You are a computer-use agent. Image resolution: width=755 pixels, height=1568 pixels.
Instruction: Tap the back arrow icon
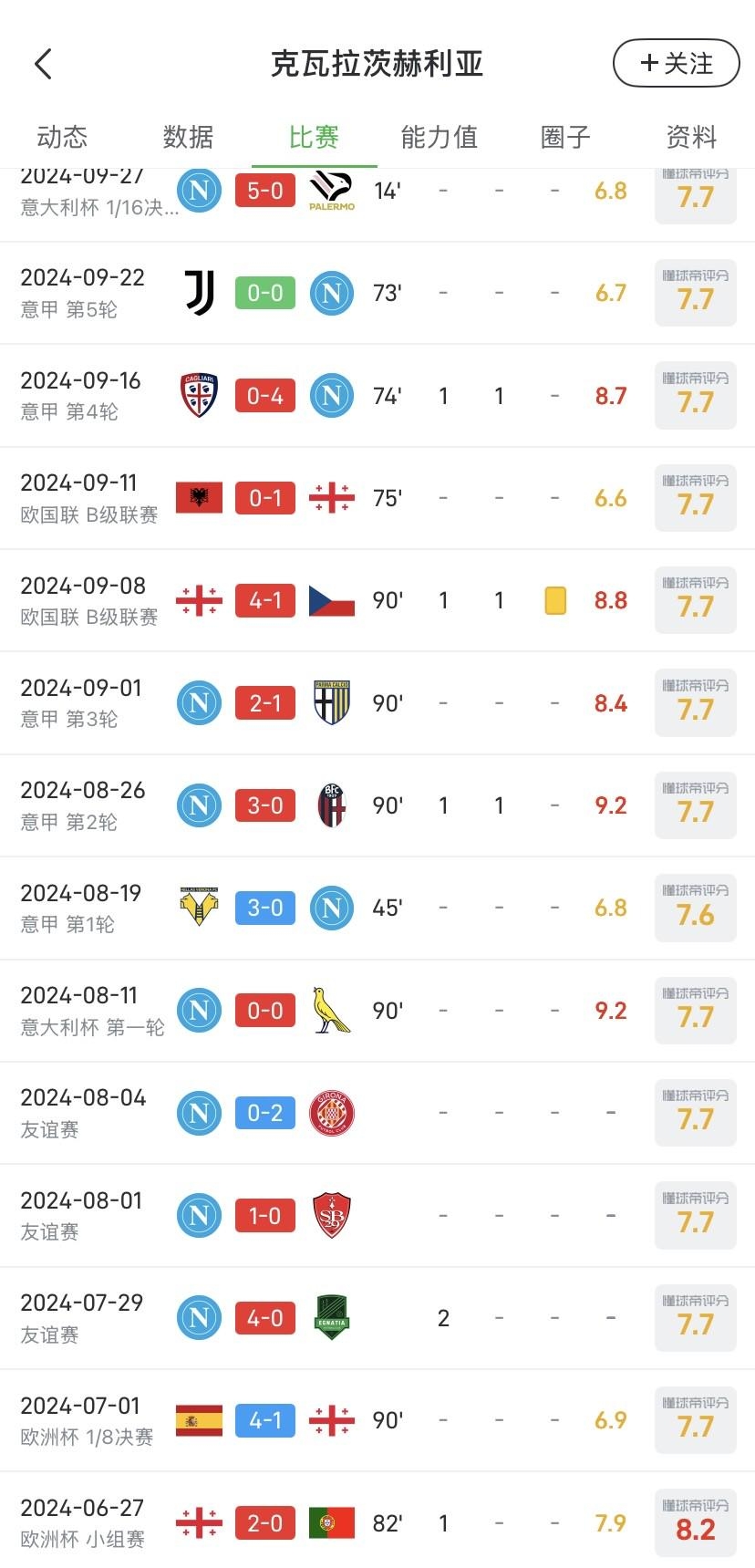44,64
